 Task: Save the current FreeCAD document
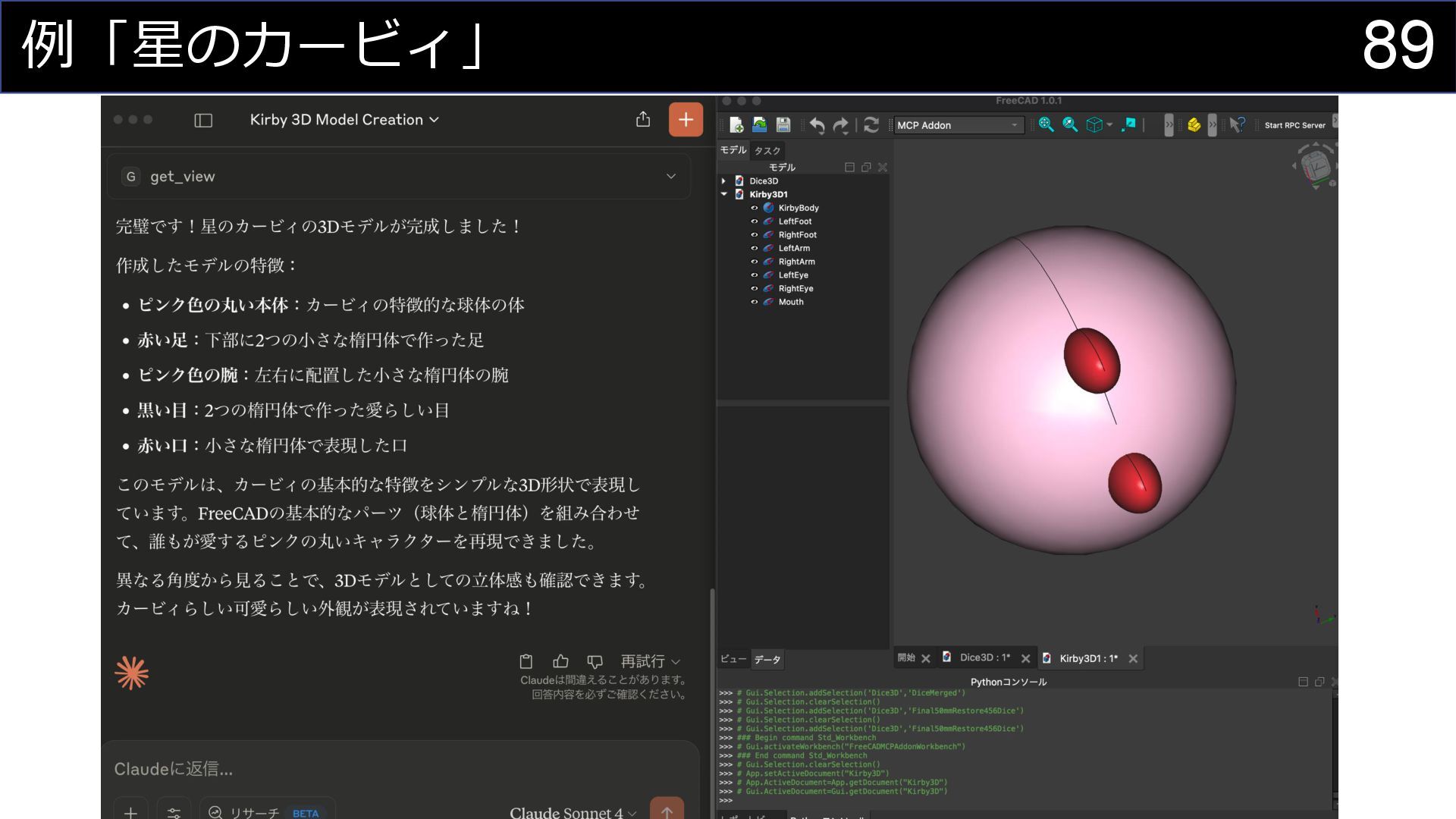tap(783, 125)
